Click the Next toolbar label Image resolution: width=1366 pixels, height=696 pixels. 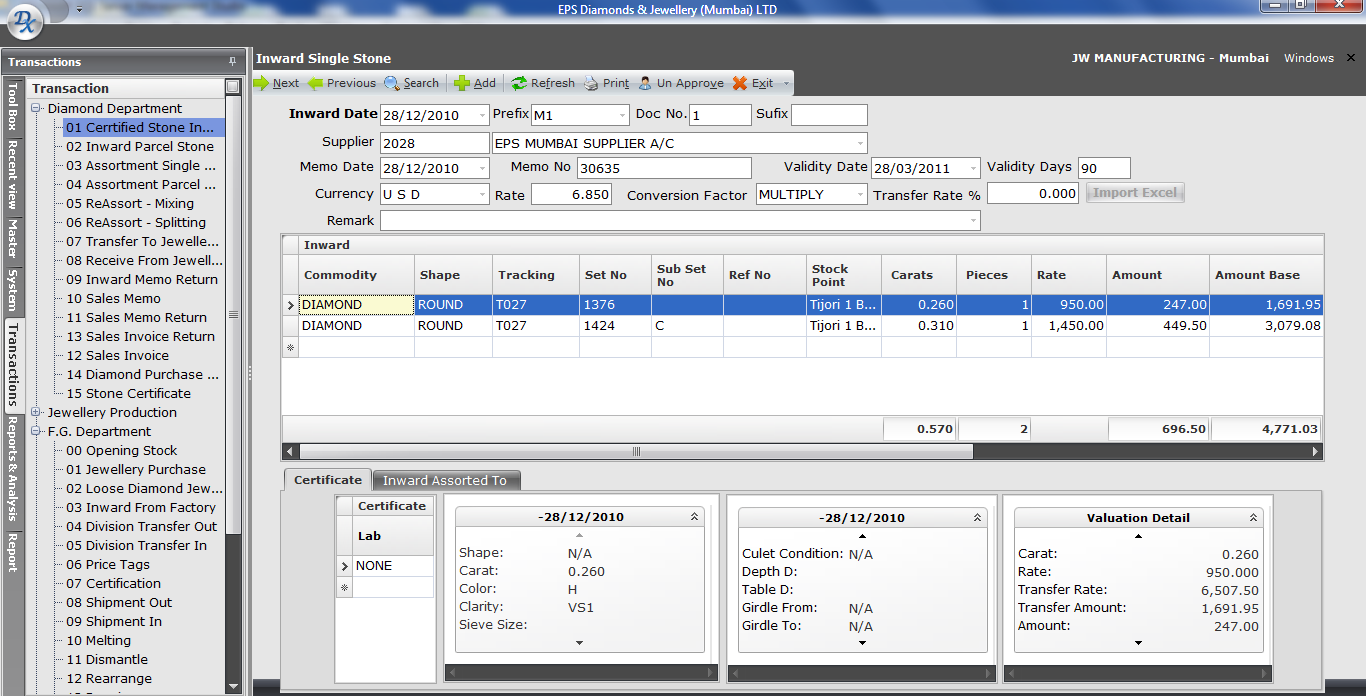286,83
